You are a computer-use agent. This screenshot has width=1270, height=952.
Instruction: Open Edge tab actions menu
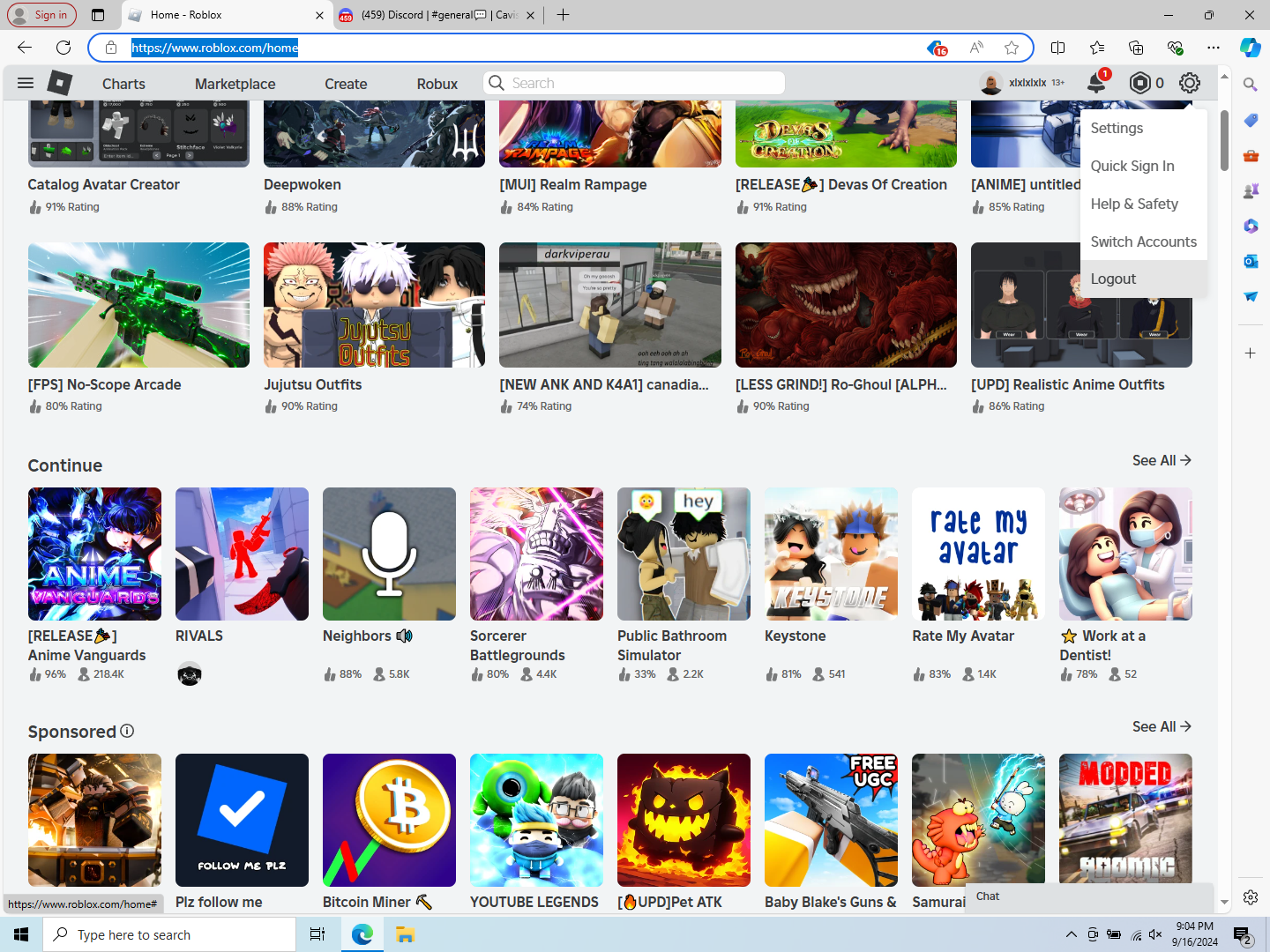click(x=98, y=15)
